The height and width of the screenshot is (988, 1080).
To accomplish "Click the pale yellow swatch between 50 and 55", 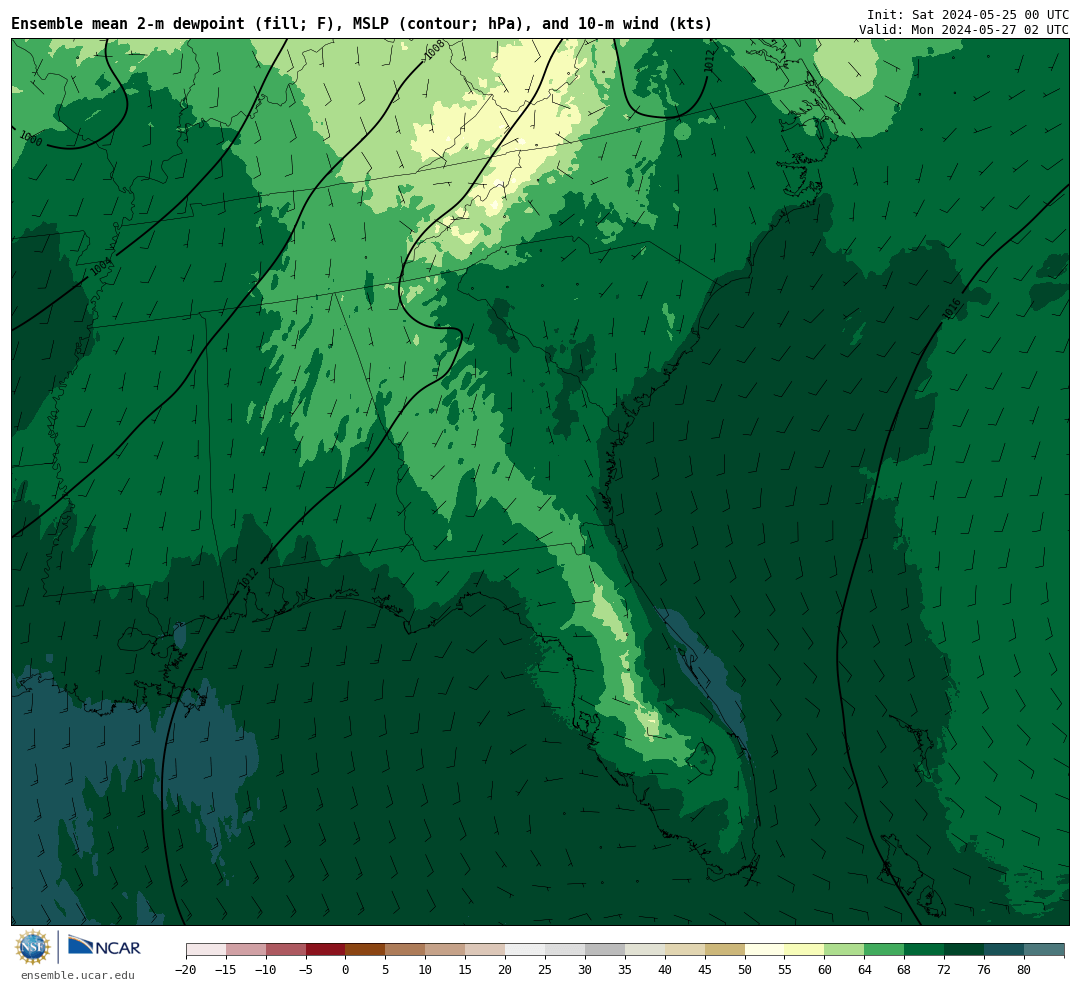I will [x=765, y=950].
